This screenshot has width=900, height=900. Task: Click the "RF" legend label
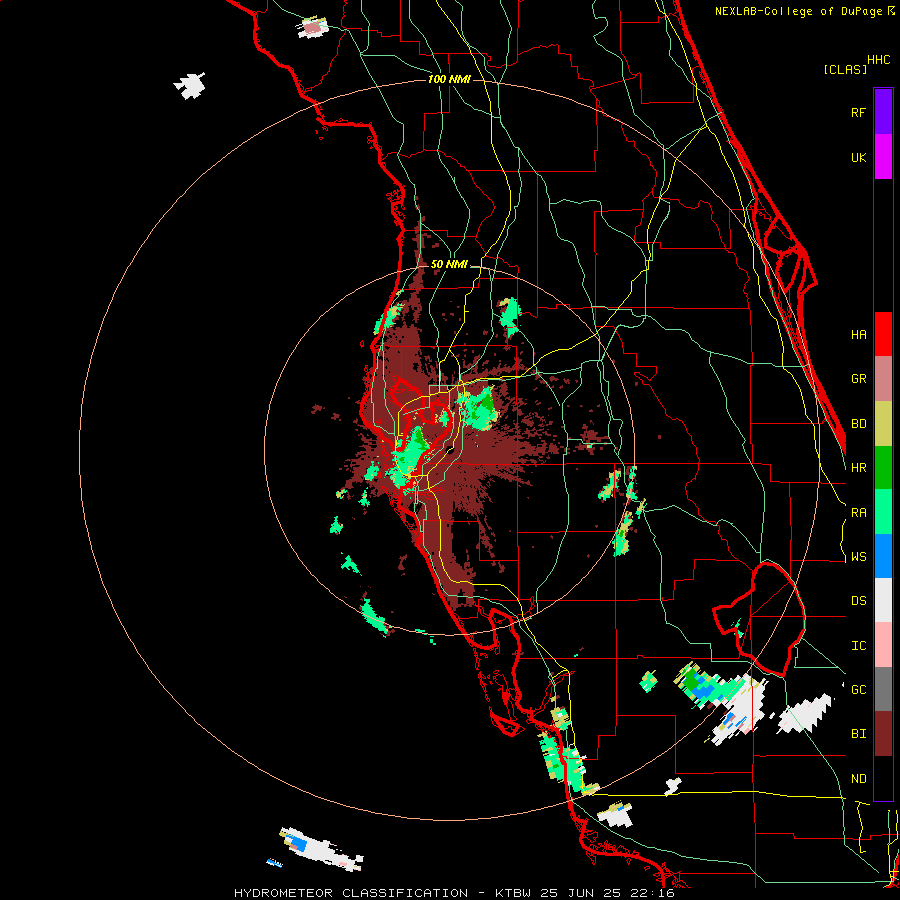(858, 112)
